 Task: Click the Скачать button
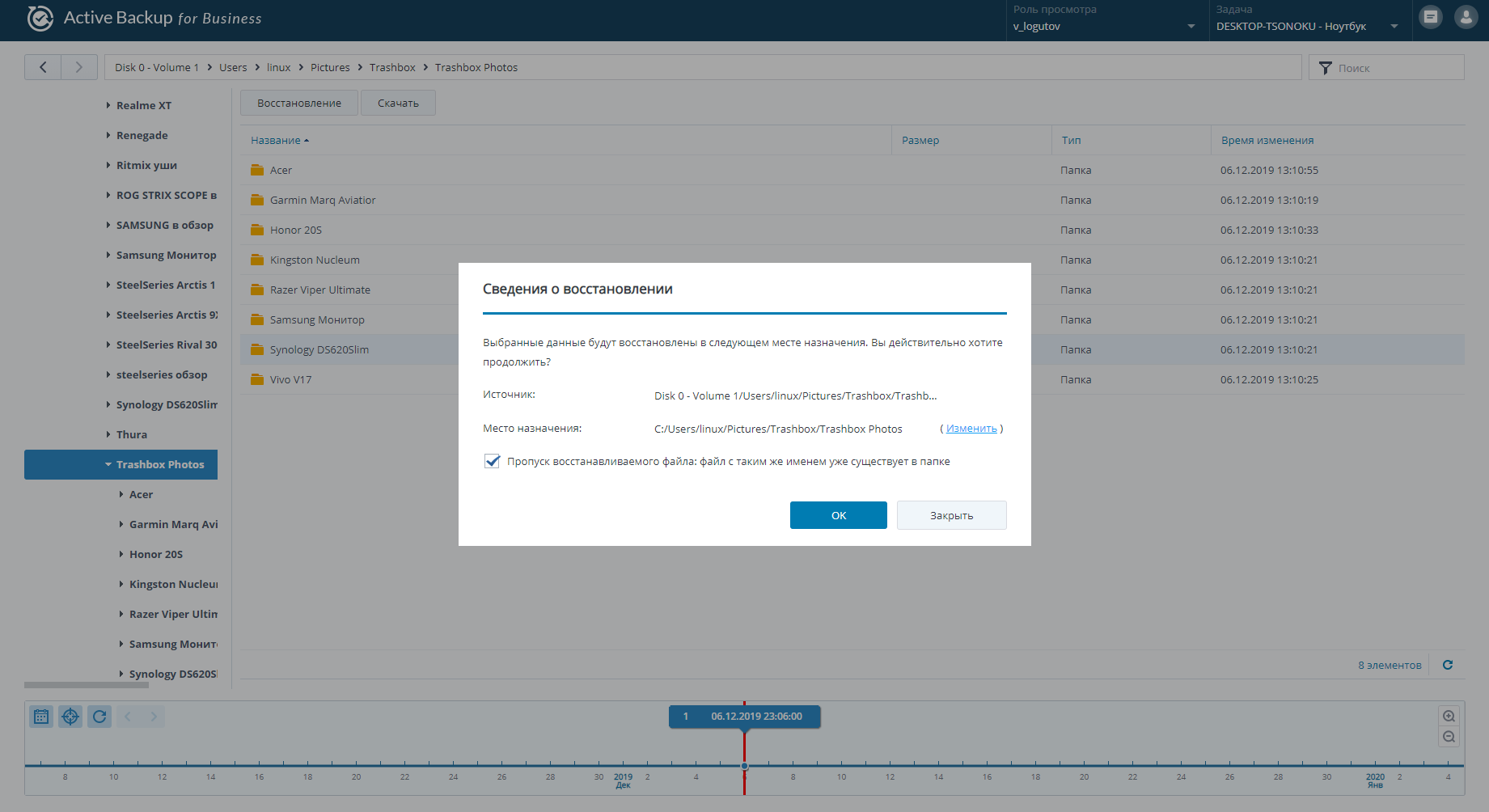click(398, 103)
